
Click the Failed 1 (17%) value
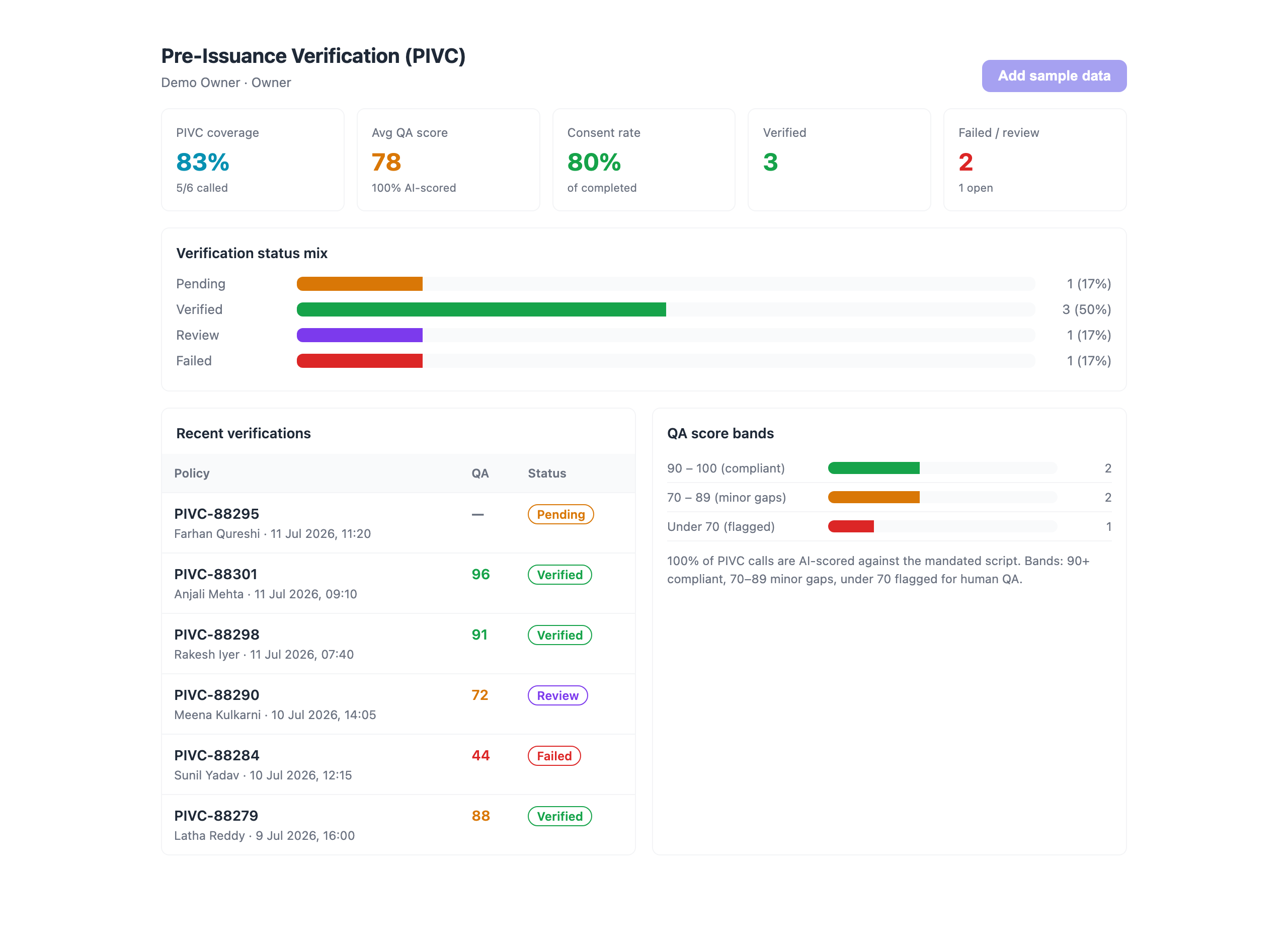click(x=1088, y=361)
